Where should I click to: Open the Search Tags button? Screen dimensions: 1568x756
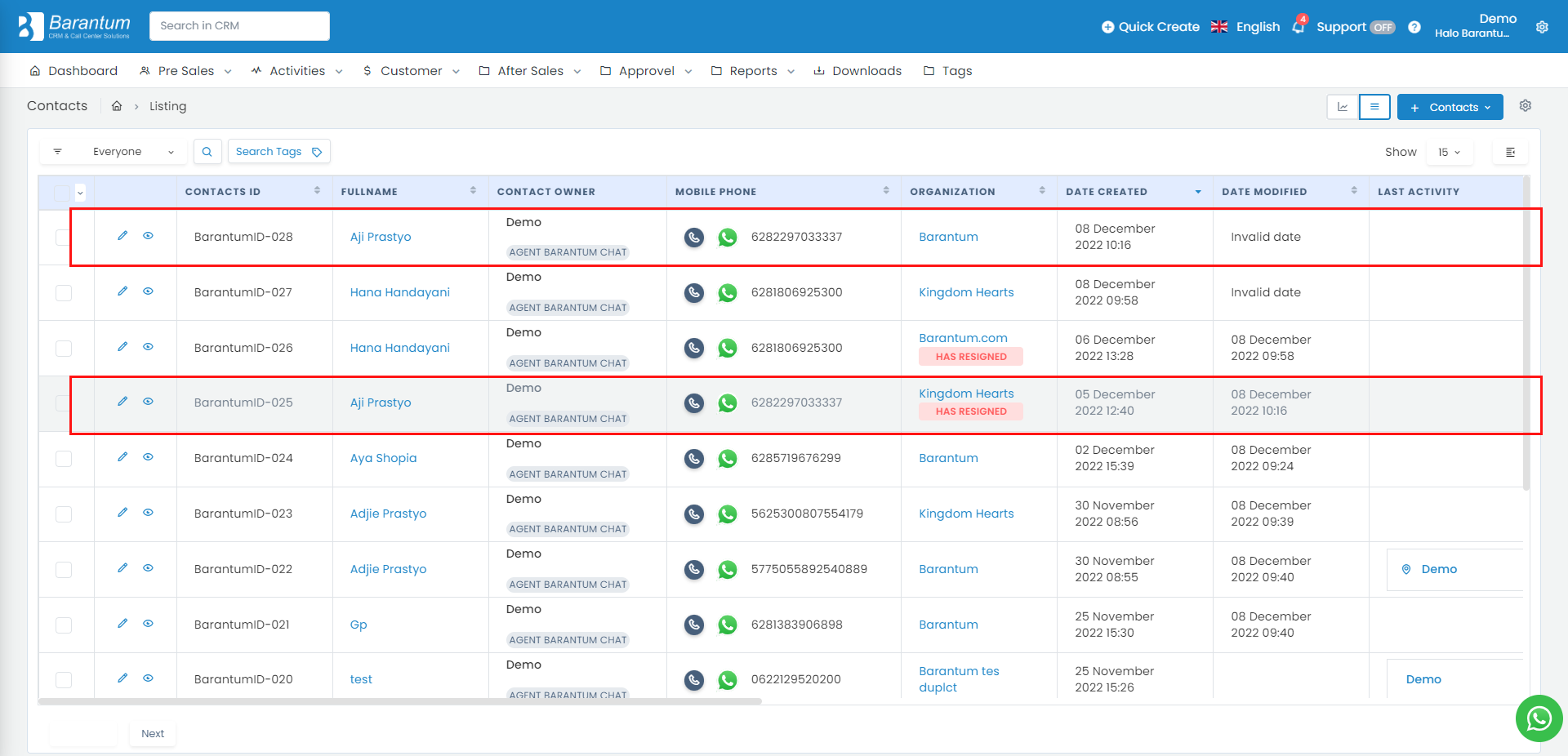pos(279,152)
